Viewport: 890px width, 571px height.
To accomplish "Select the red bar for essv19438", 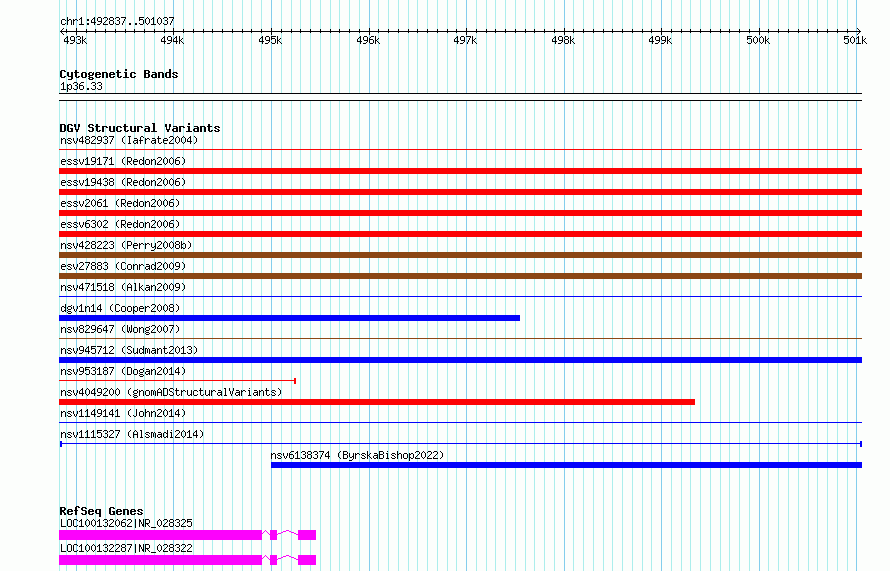I will point(460,192).
